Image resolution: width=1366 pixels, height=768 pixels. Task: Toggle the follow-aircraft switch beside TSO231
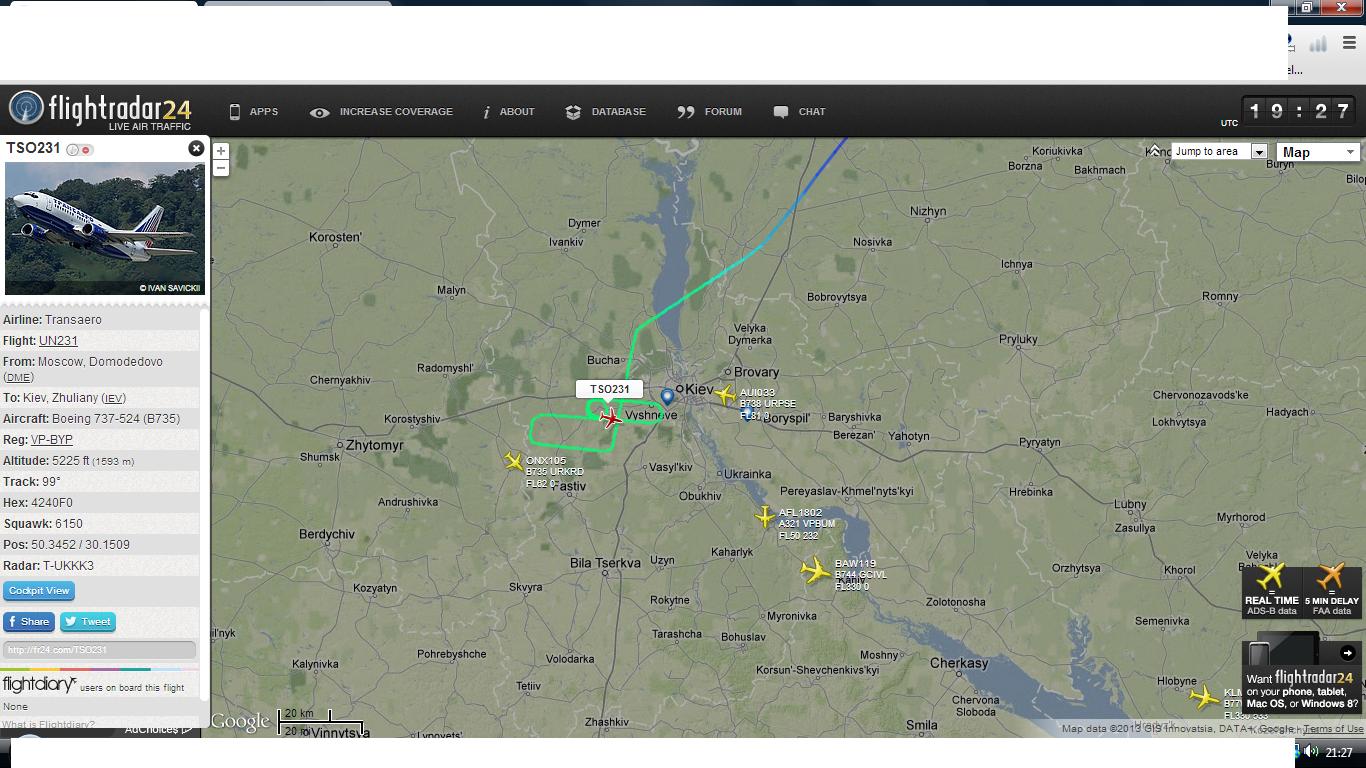click(80, 149)
